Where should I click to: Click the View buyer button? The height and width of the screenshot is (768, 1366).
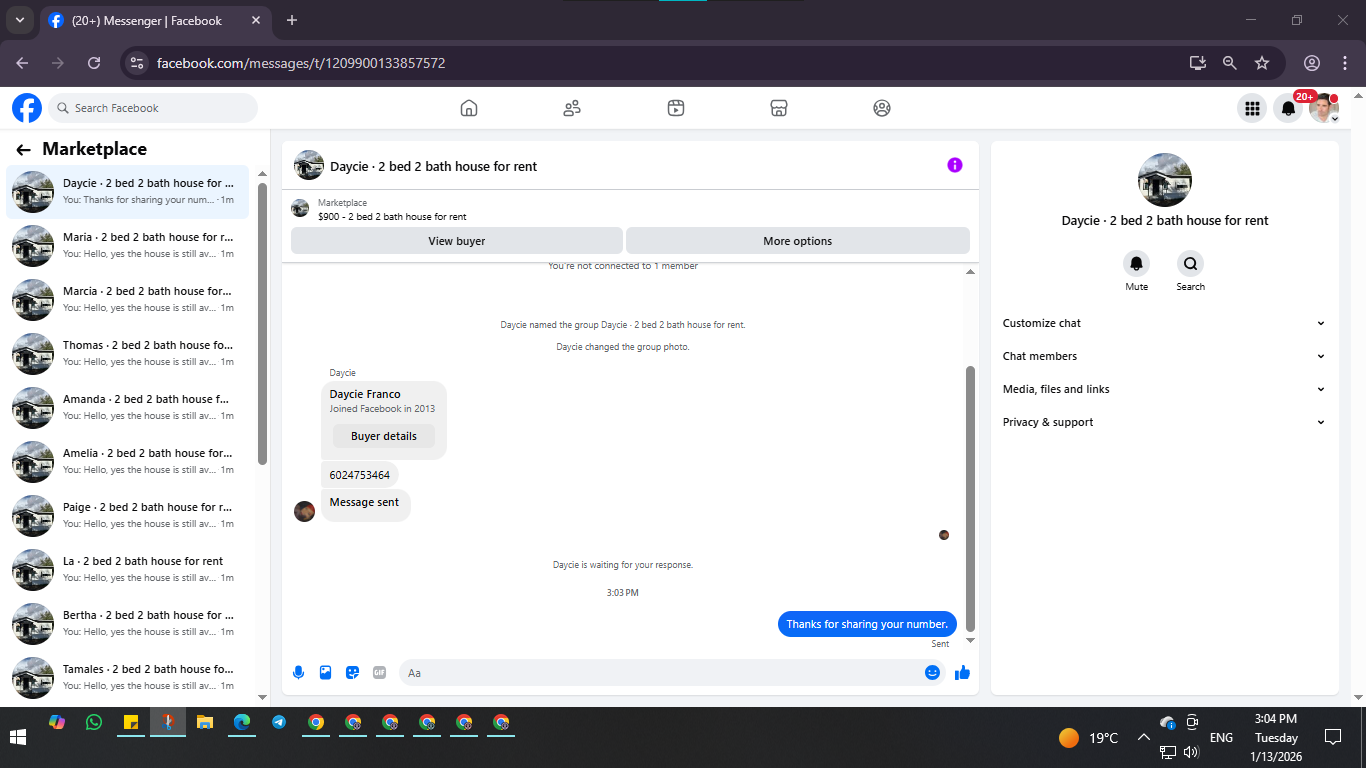pyautogui.click(x=457, y=241)
